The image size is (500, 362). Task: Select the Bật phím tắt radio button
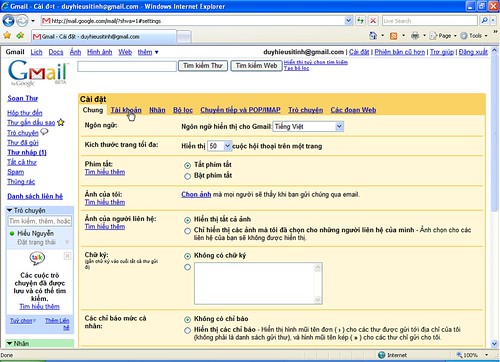(188, 176)
